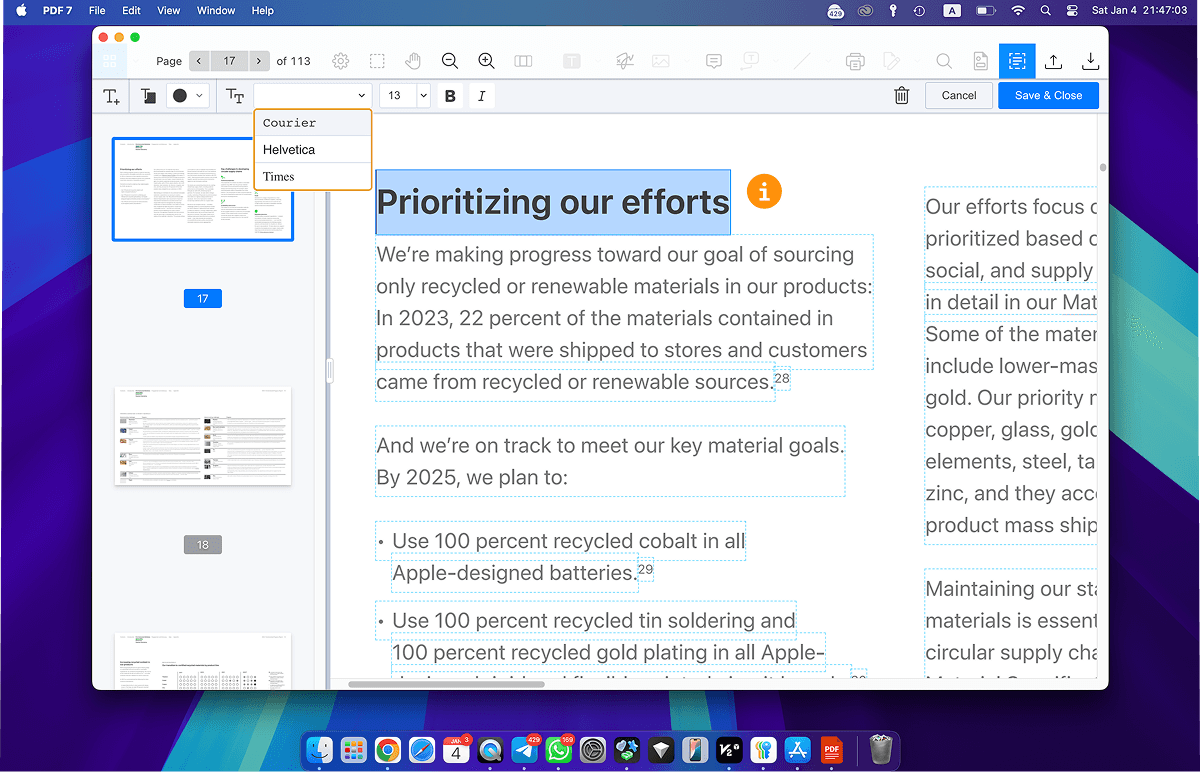Activate the hand pan tool
Viewport: 1200px width, 772px height.
coord(413,61)
